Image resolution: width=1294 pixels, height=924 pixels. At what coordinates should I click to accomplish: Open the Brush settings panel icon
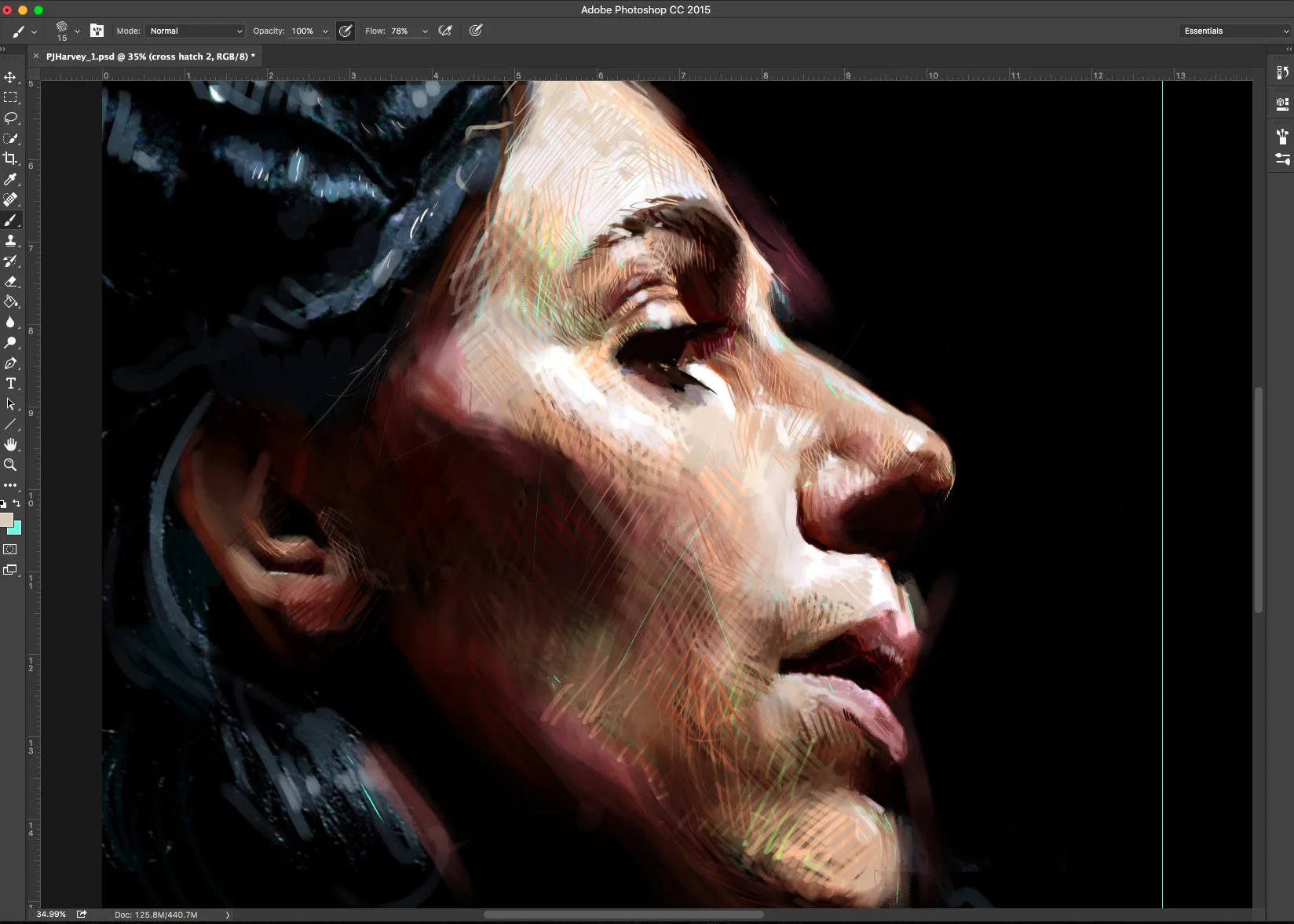point(1282,159)
